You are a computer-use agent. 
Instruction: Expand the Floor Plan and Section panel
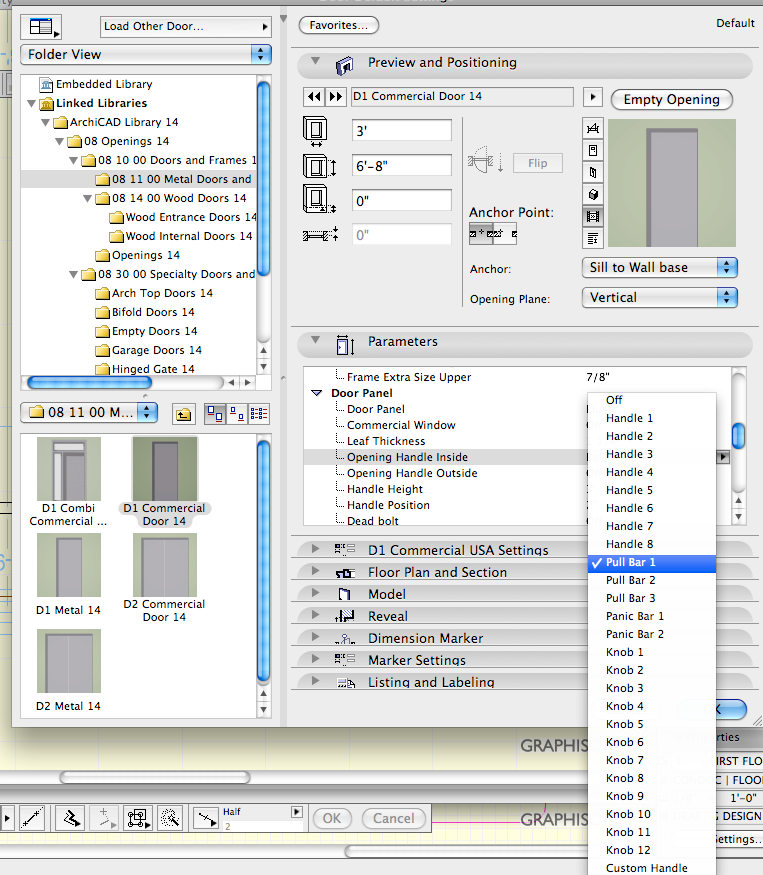click(315, 571)
